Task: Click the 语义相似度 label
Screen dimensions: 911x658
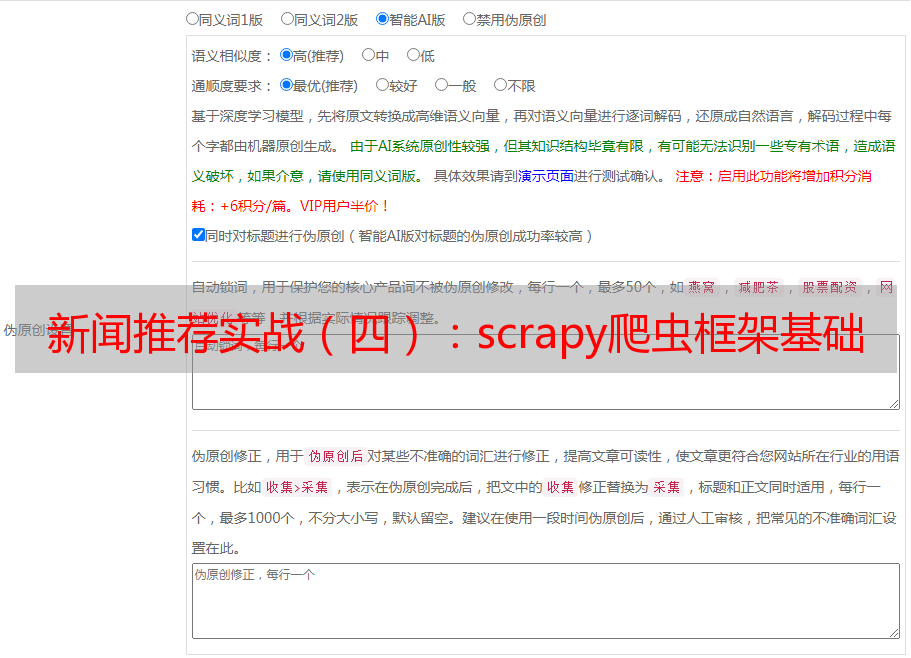Action: click(232, 56)
